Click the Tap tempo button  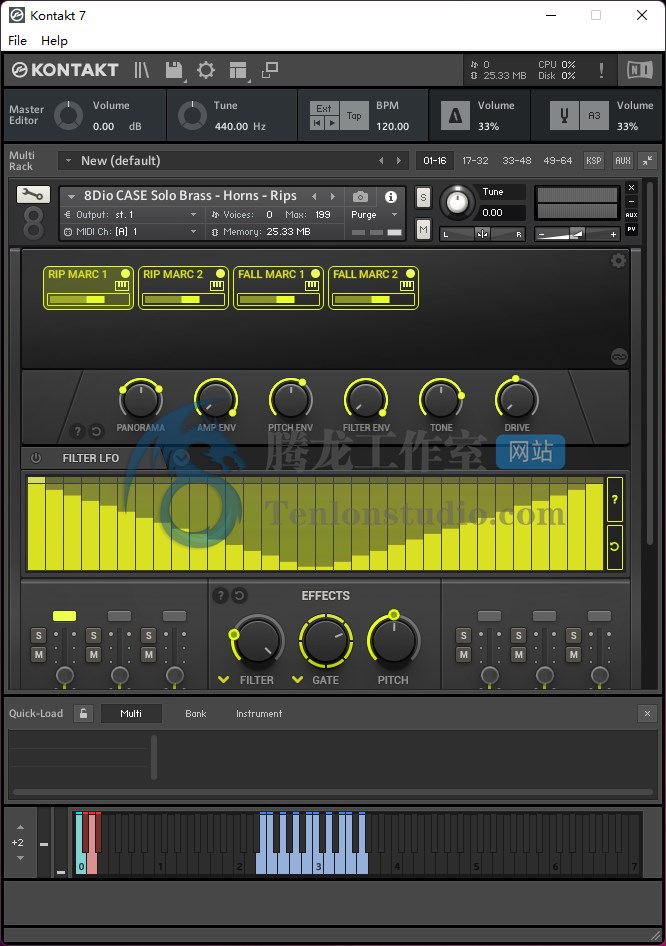point(354,115)
